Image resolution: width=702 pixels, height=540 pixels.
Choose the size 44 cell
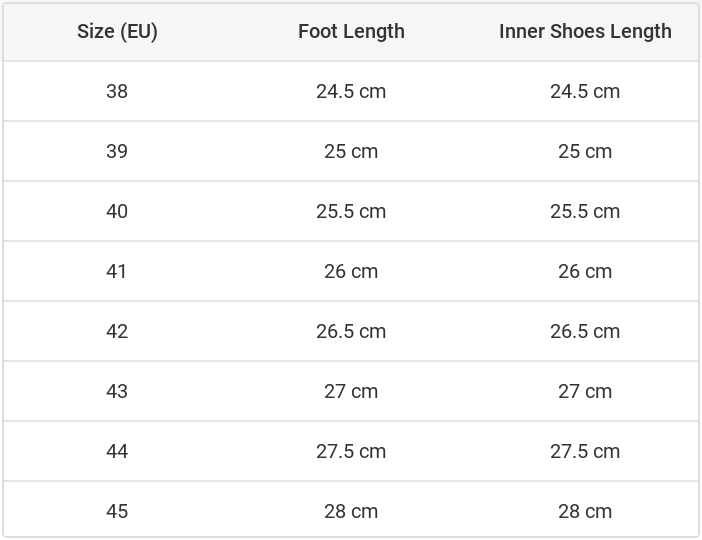point(117,451)
